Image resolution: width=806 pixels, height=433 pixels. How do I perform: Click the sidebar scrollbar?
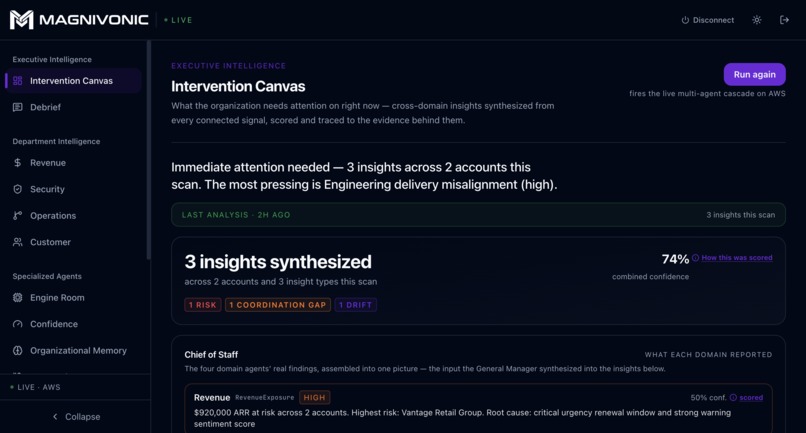coord(149,150)
